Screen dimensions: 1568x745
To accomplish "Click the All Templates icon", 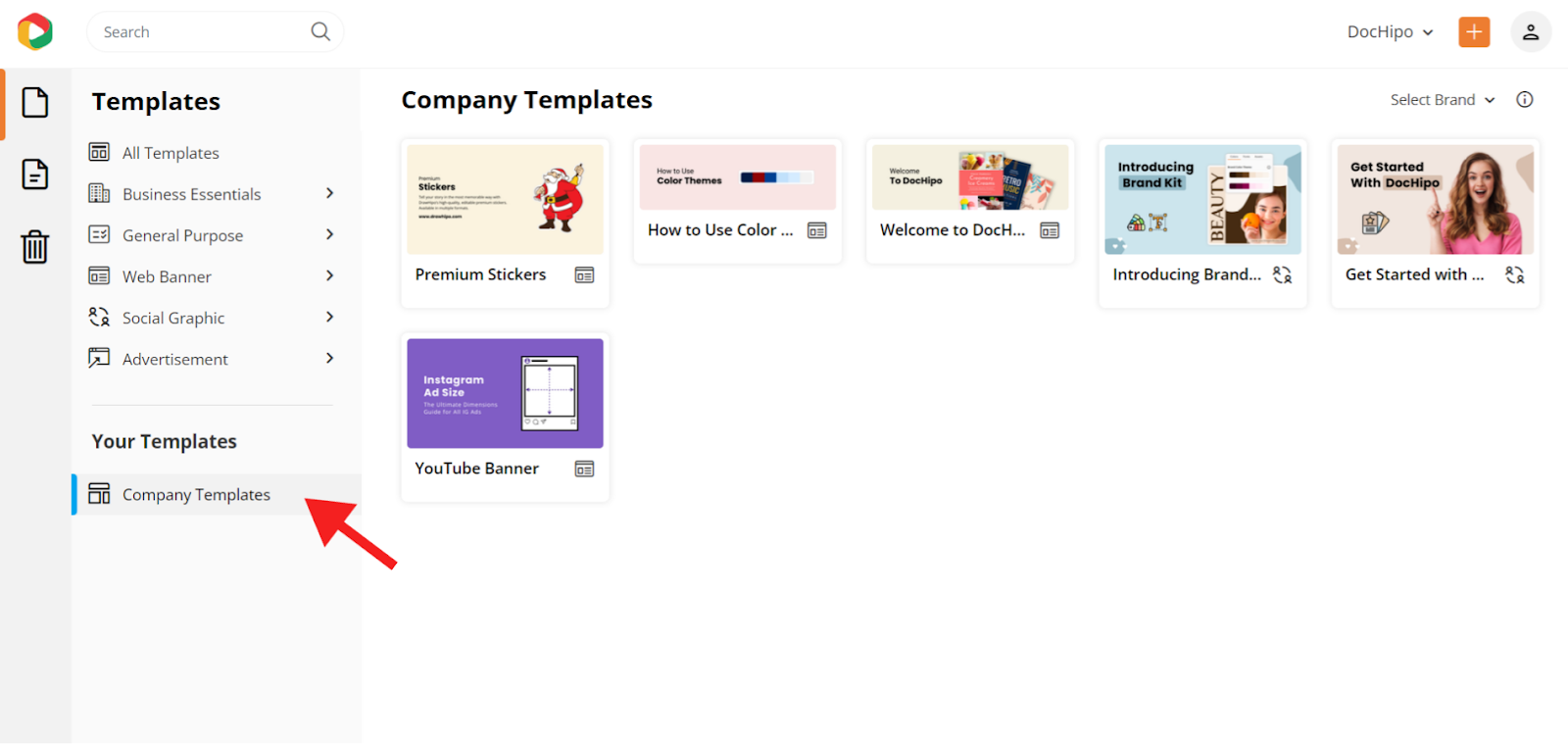I will (x=99, y=152).
